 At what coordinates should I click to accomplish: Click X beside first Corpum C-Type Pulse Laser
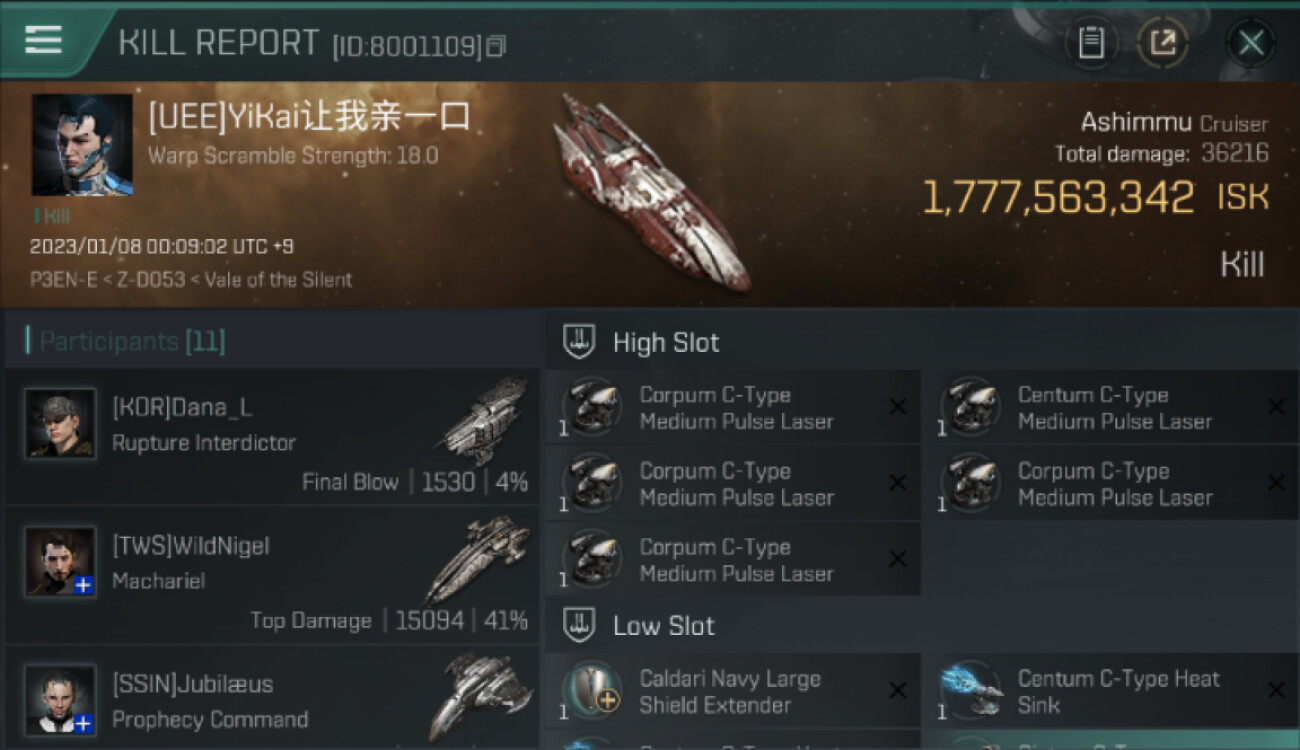tap(898, 407)
